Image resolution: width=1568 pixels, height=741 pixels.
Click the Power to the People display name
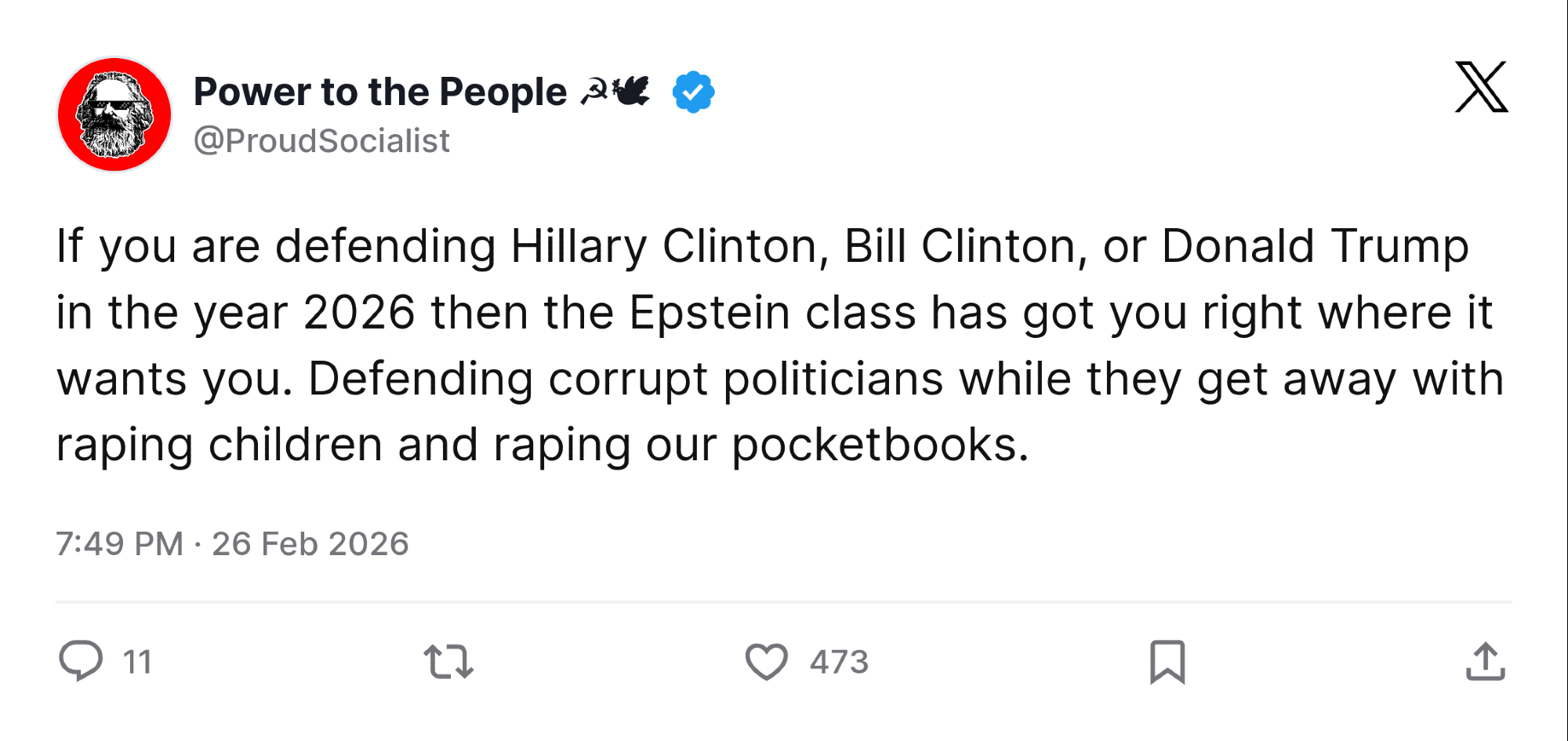379,92
